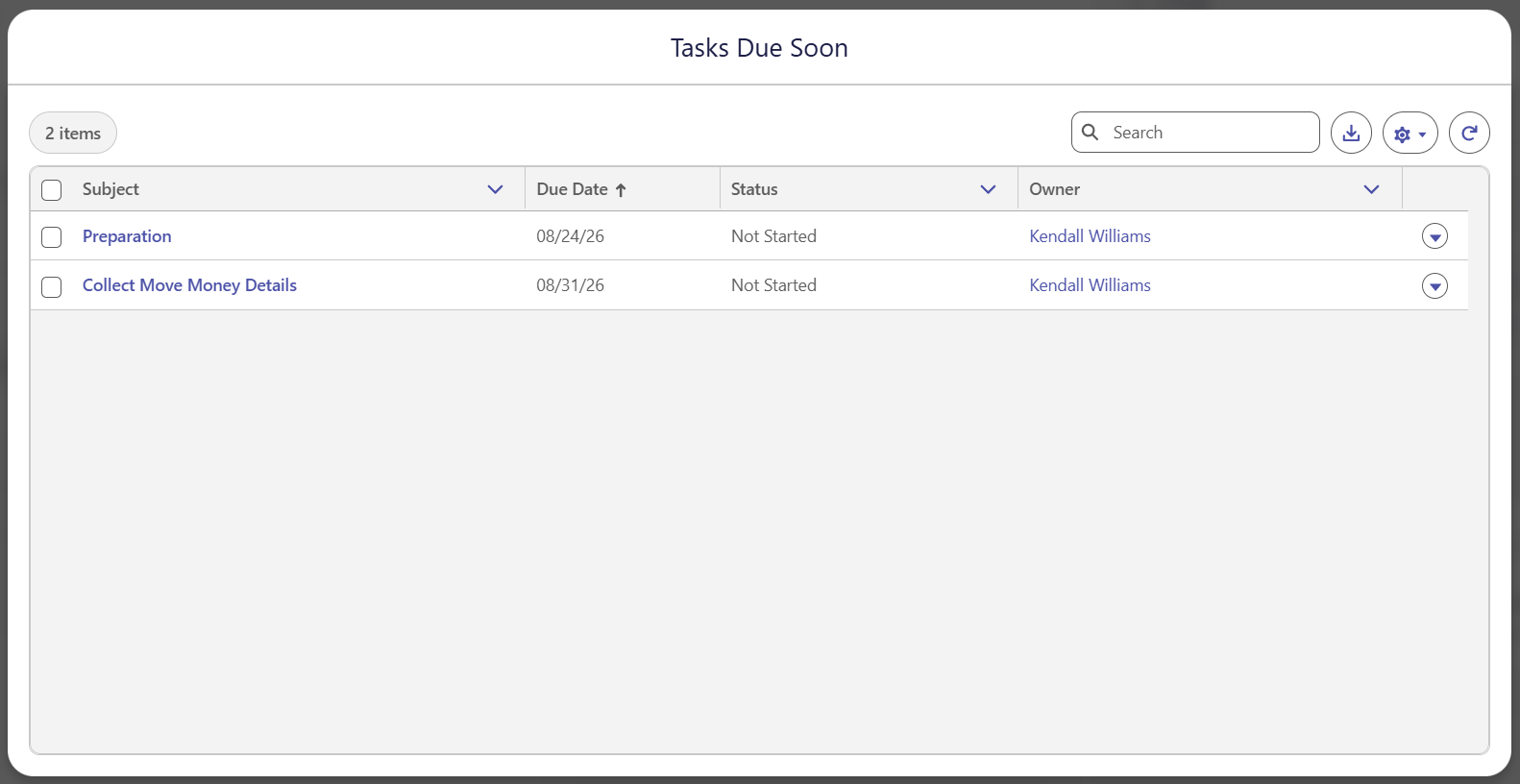Screen dimensions: 1520x784
Task: Open Kendall Williams owner link in Preparation row
Action: pyautogui.click(x=1090, y=236)
